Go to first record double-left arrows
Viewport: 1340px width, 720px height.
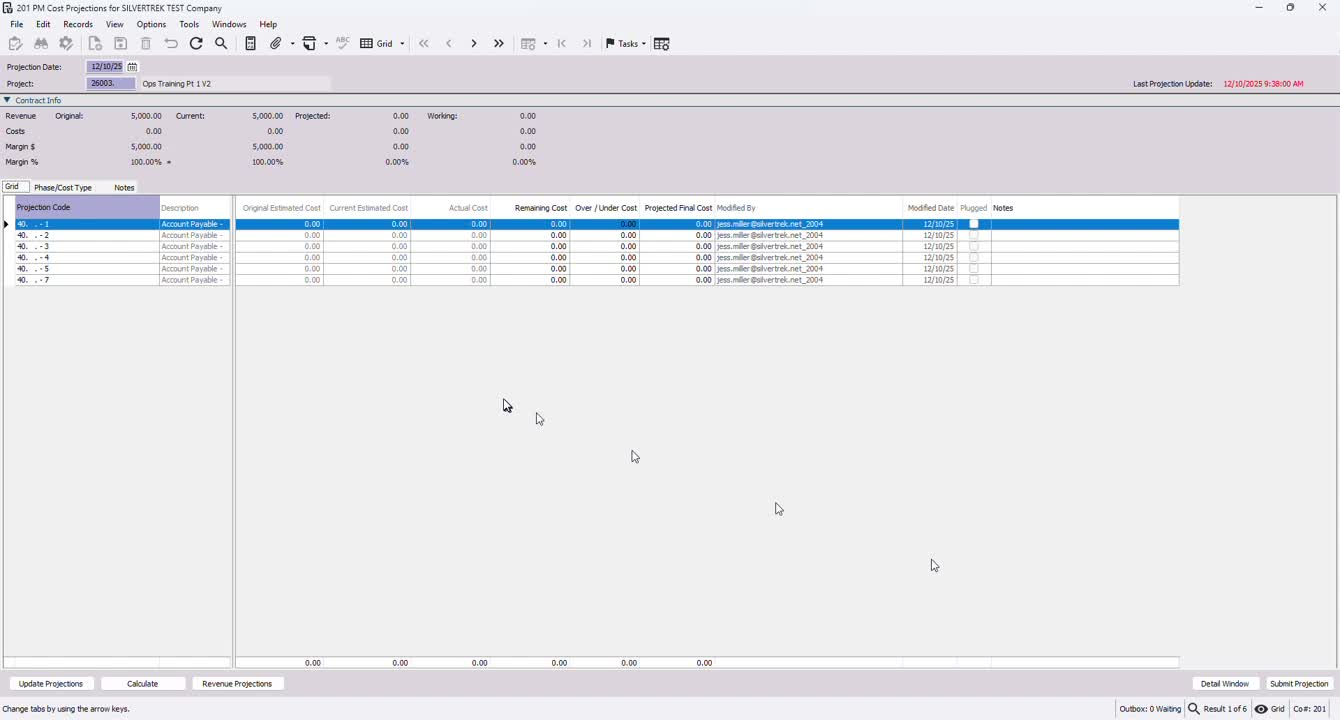[424, 44]
